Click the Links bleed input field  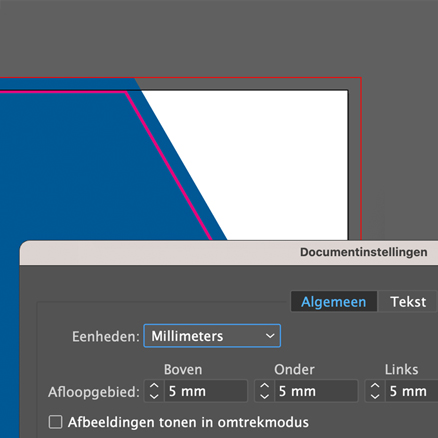click(x=412, y=391)
